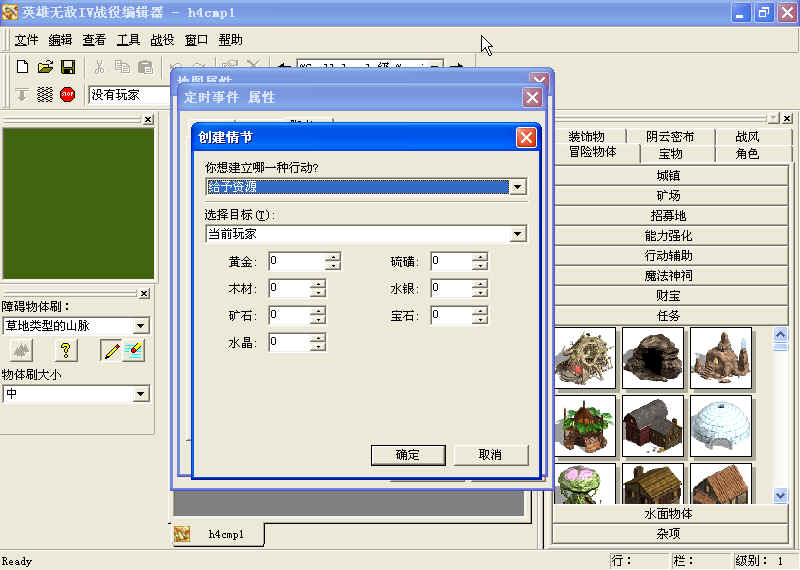Image resolution: width=800 pixels, height=570 pixels.
Task: Click the 确定 button
Action: 407,455
